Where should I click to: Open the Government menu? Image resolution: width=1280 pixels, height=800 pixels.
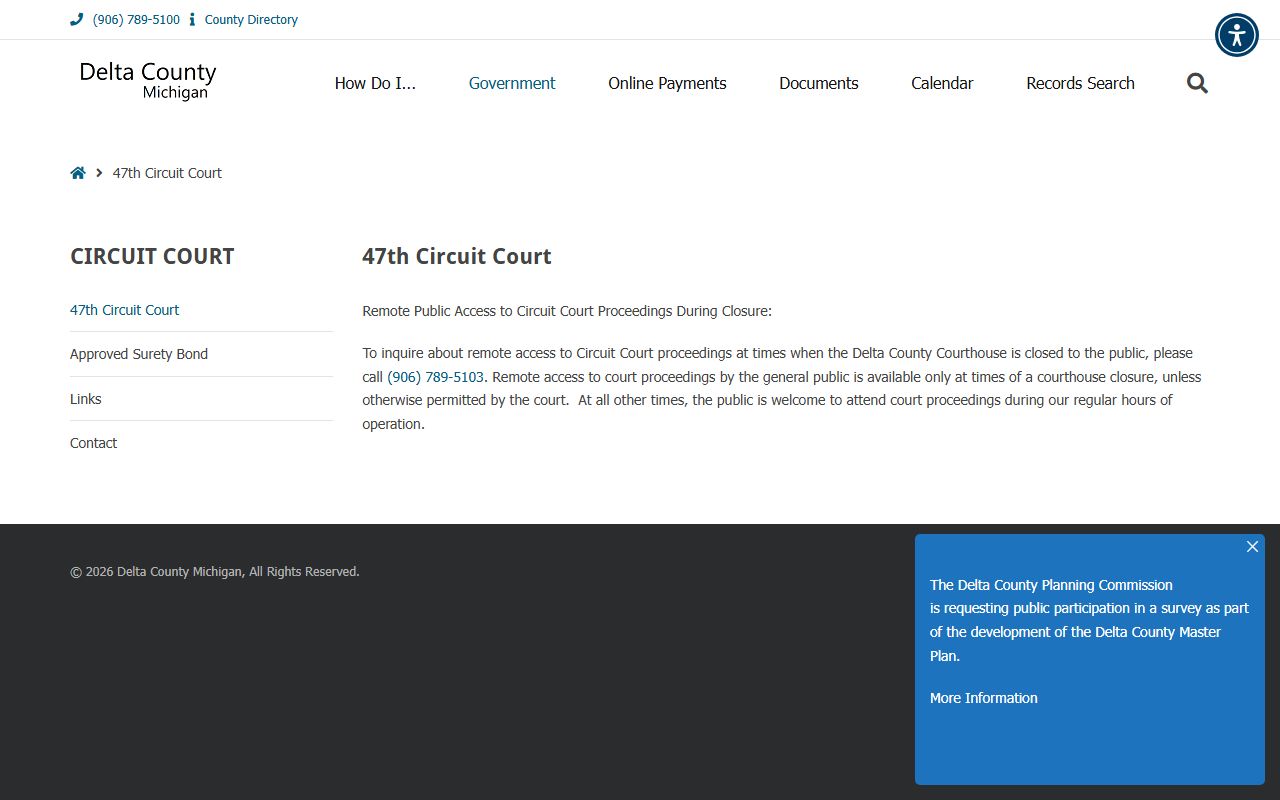tap(512, 83)
